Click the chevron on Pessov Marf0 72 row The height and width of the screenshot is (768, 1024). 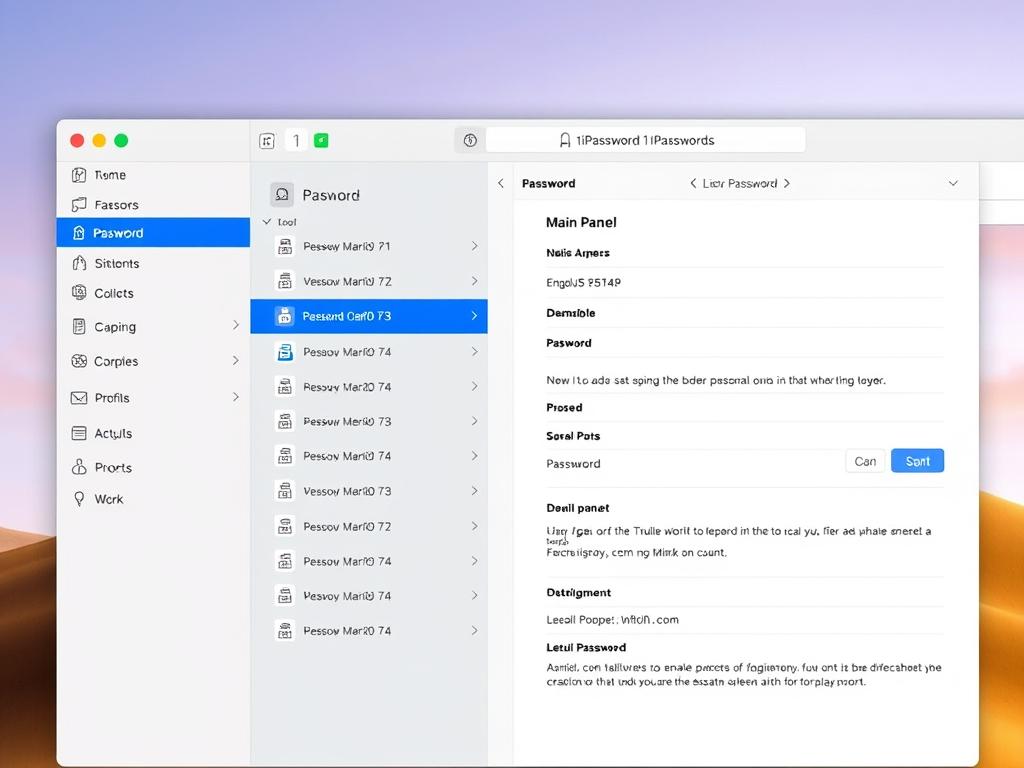pos(475,526)
